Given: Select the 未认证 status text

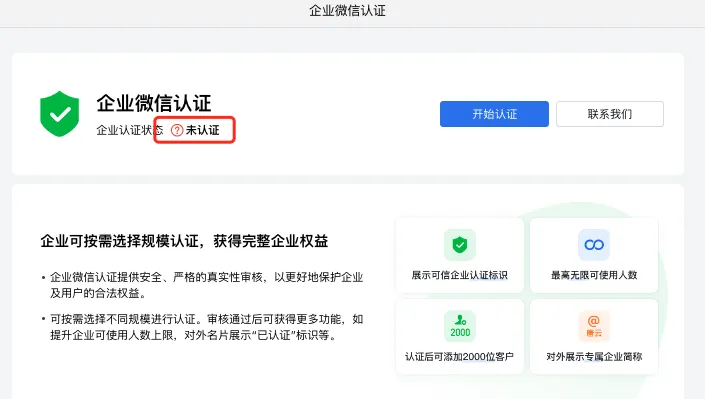Looking at the screenshot, I should 203,130.
